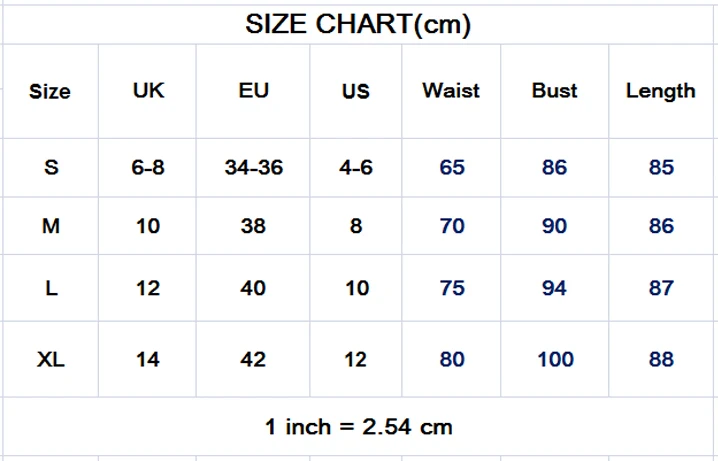Click the EU column header cell
Image resolution: width=718 pixels, height=461 pixels.
(x=253, y=92)
